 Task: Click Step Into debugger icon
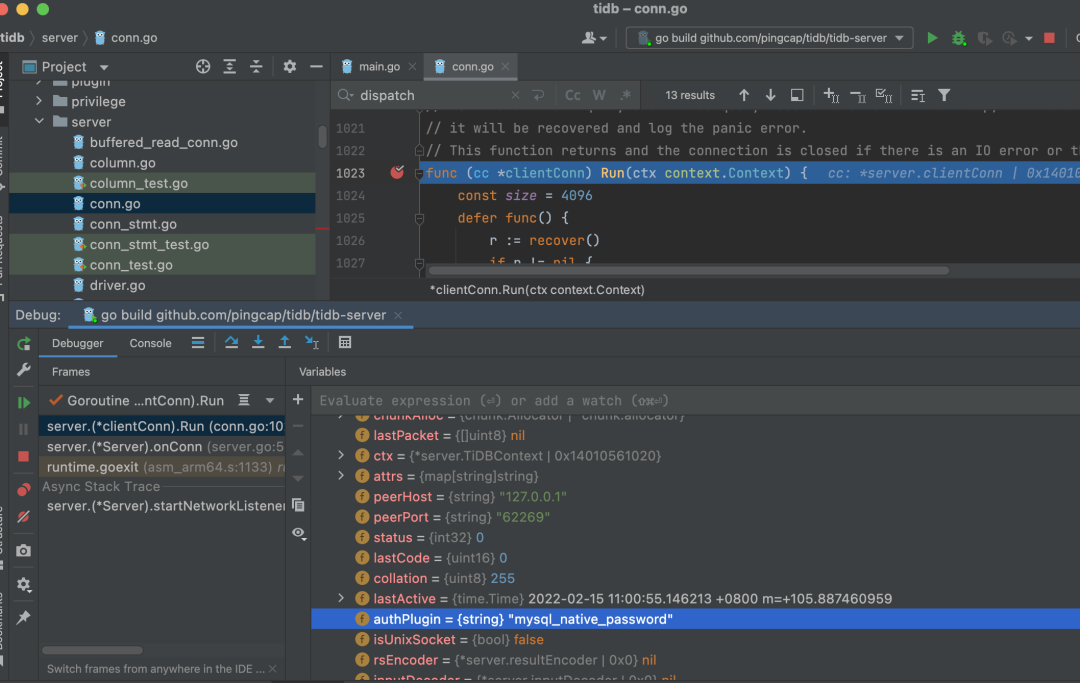pos(258,343)
